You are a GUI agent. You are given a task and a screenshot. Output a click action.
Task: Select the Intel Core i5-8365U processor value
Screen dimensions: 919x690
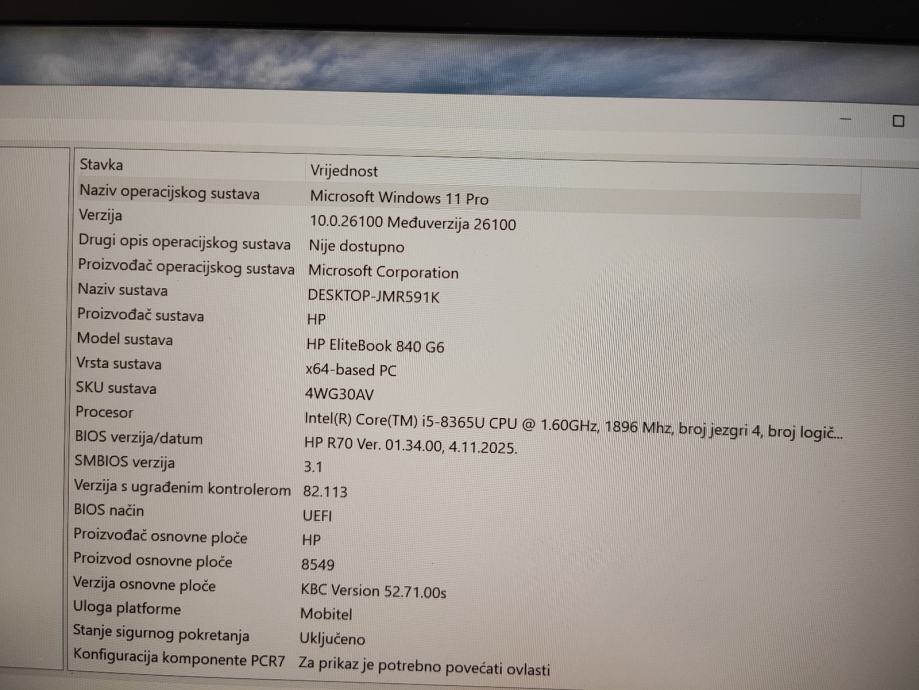(x=573, y=426)
